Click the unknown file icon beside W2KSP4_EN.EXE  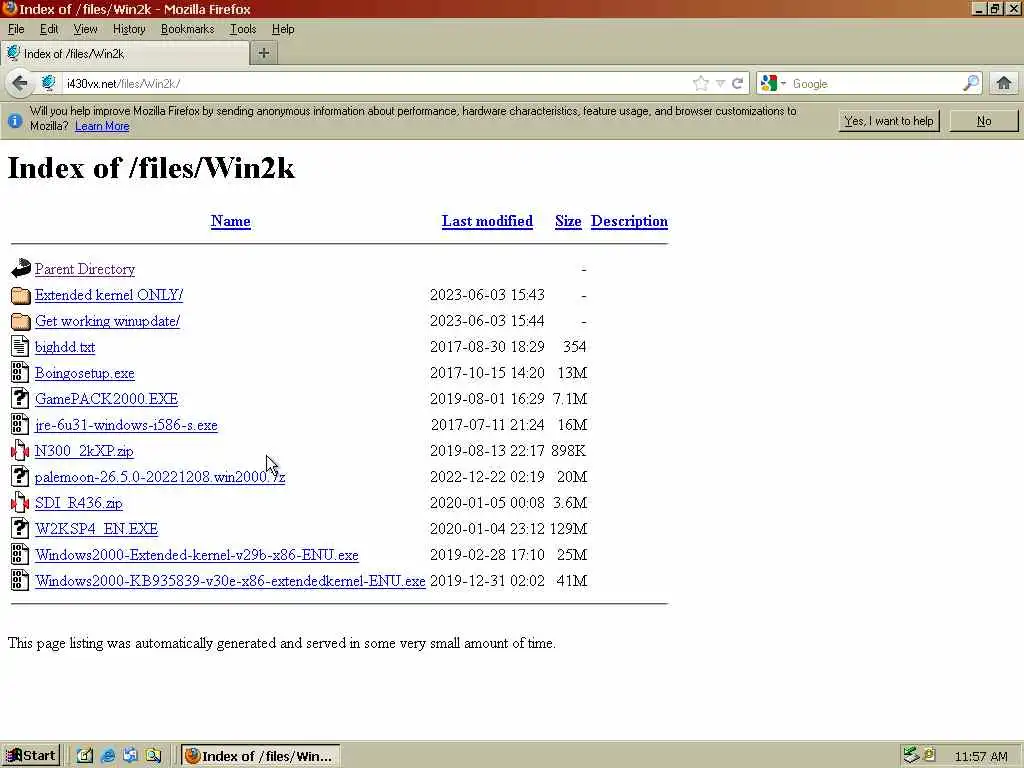click(x=20, y=528)
